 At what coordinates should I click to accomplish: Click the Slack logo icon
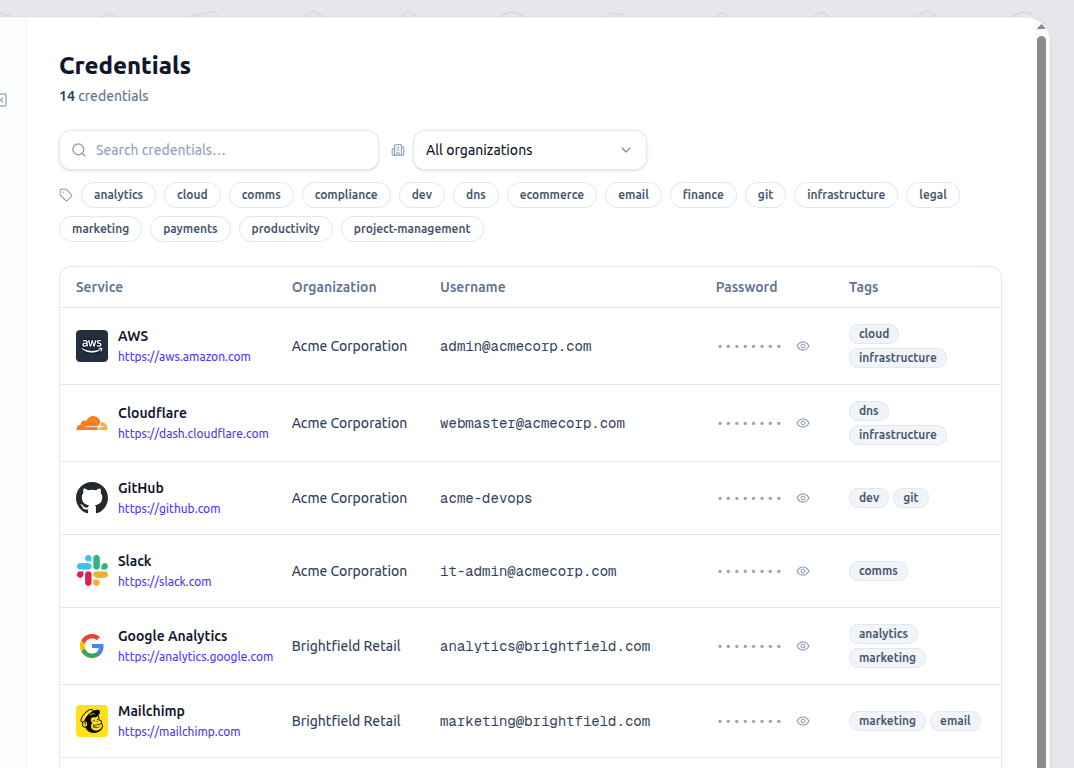[x=92, y=571]
